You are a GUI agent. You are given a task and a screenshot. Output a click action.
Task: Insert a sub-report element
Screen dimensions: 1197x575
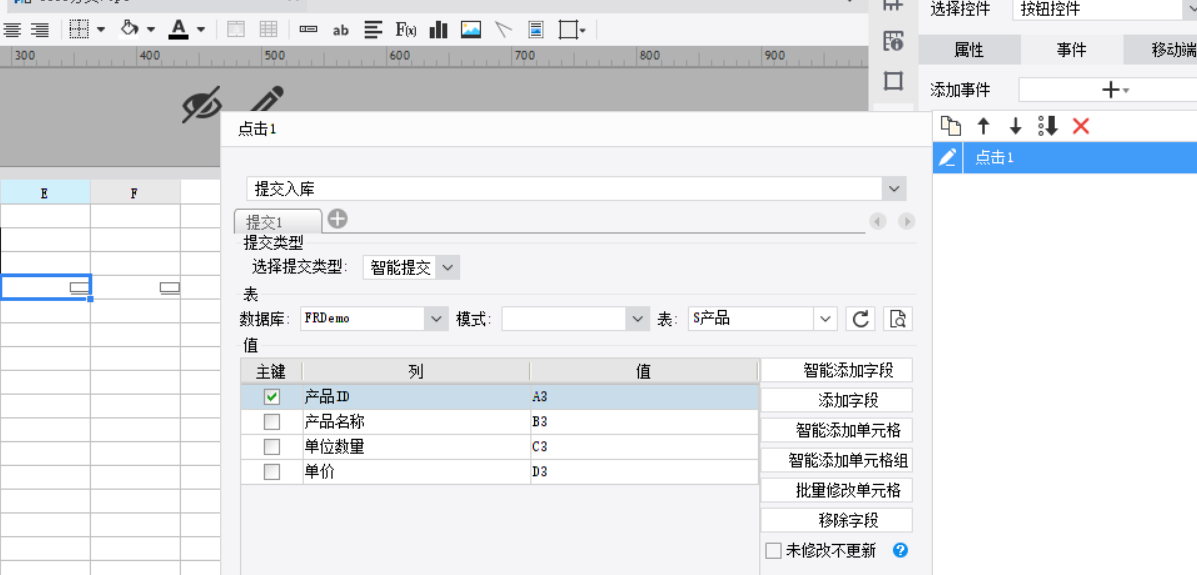[536, 30]
